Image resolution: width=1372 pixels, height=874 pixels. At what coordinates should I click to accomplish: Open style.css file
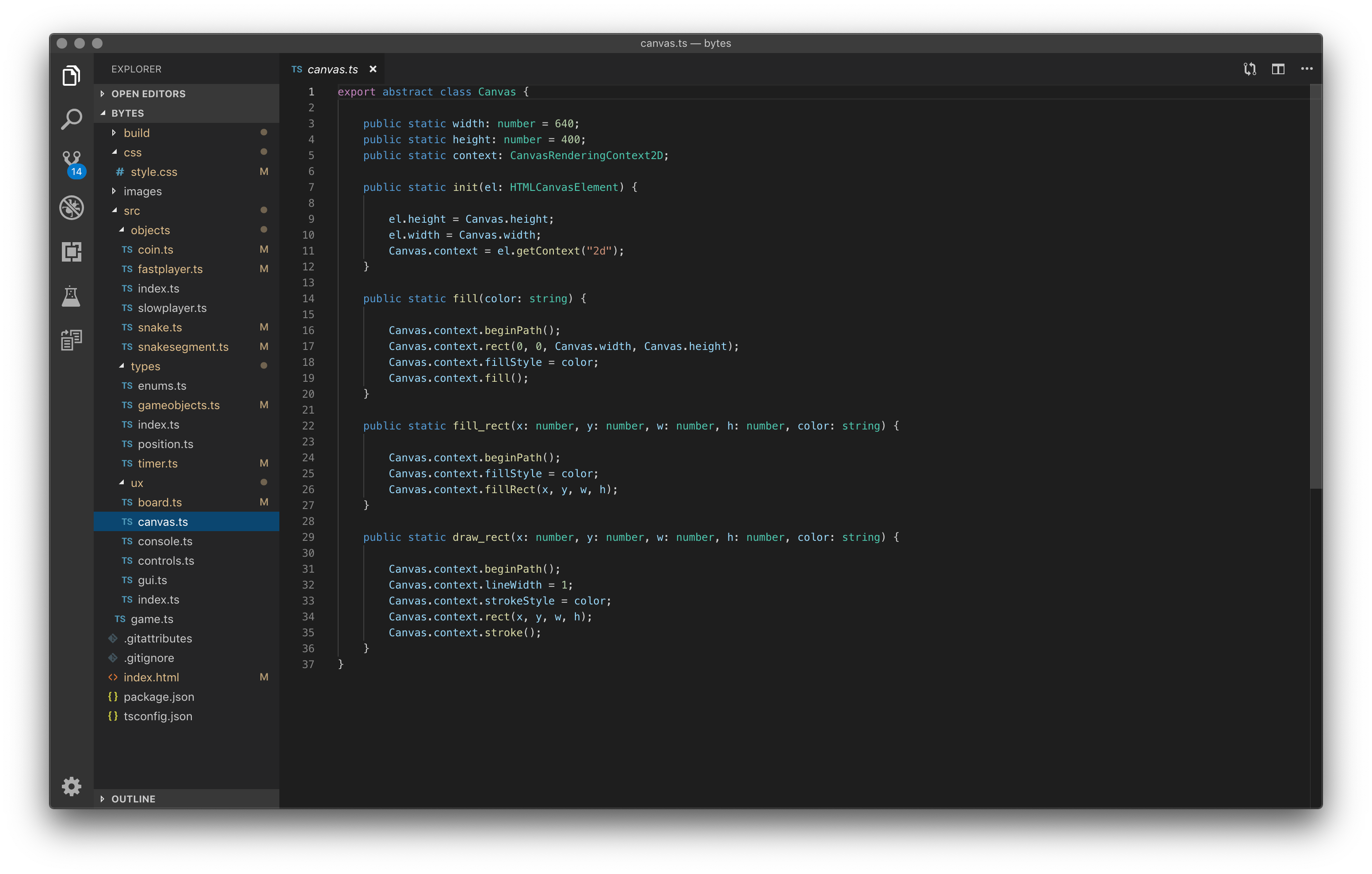[187, 171]
